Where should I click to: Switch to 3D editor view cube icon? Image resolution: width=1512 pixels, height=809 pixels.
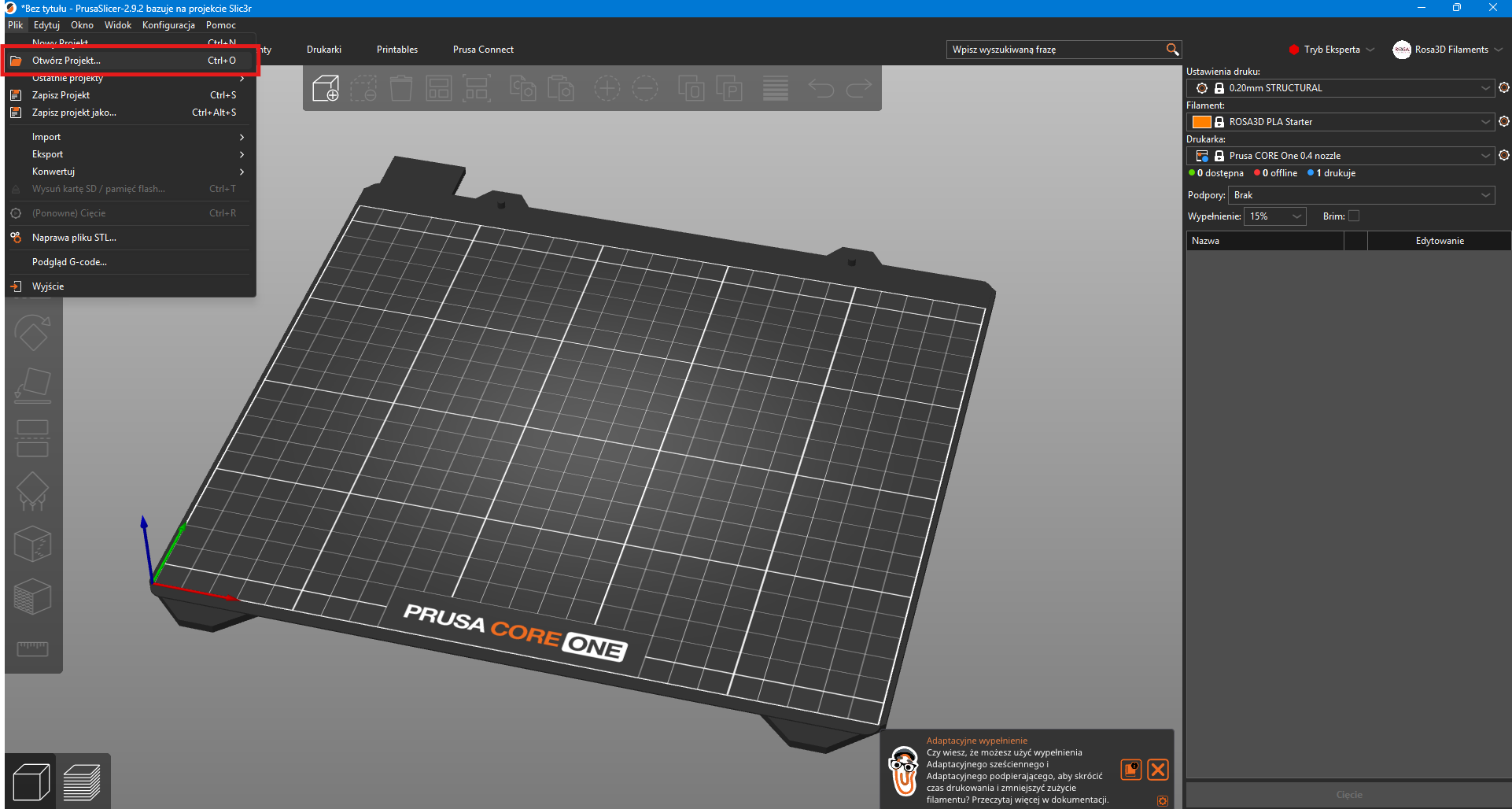coord(31,782)
